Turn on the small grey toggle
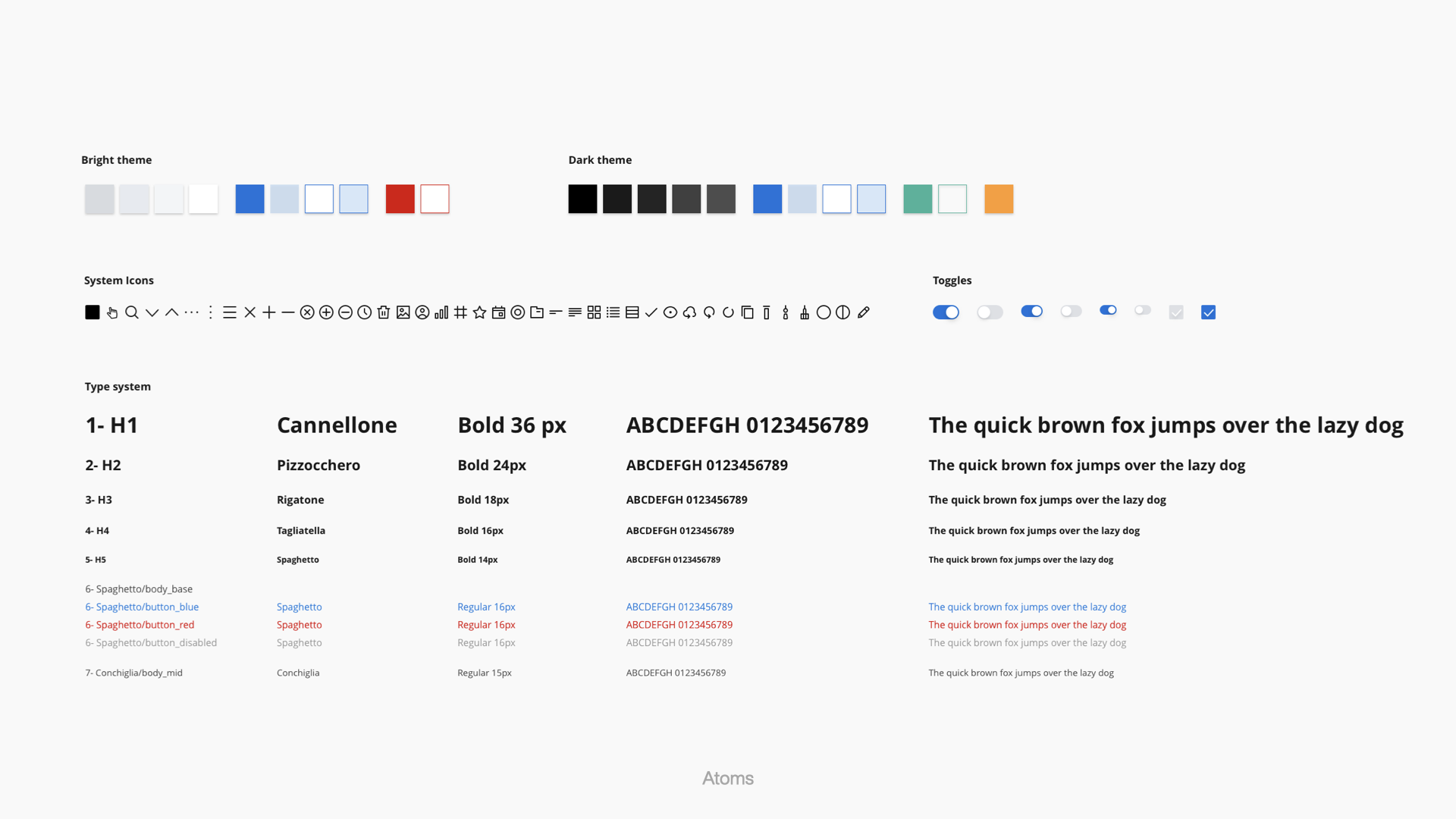The width and height of the screenshot is (1456, 819). tap(1143, 310)
